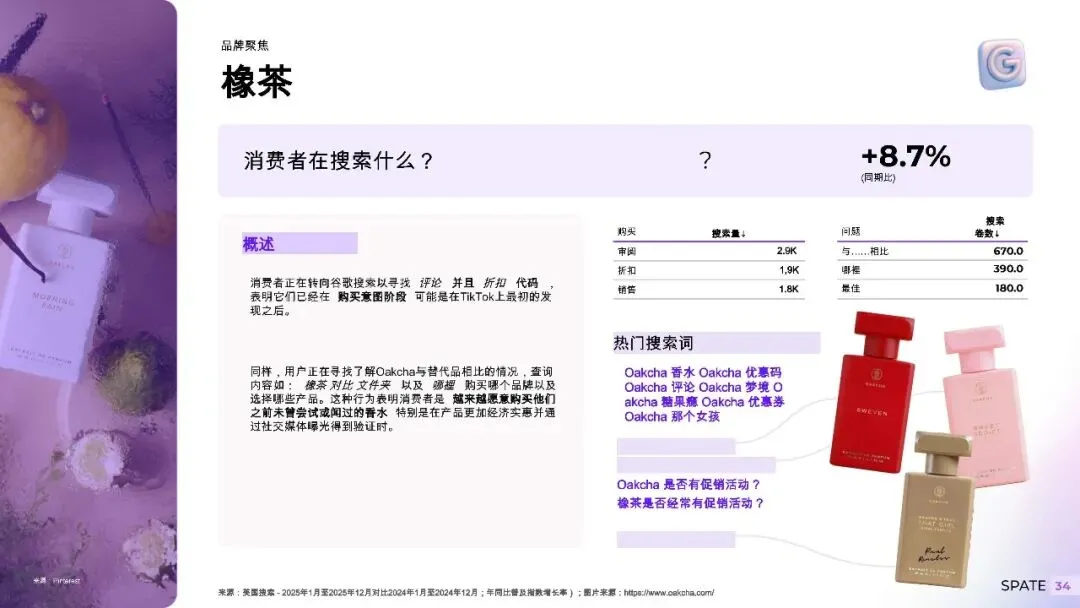This screenshot has width=1080, height=608.
Task: Click the 1.9K value
Action: click(x=789, y=270)
